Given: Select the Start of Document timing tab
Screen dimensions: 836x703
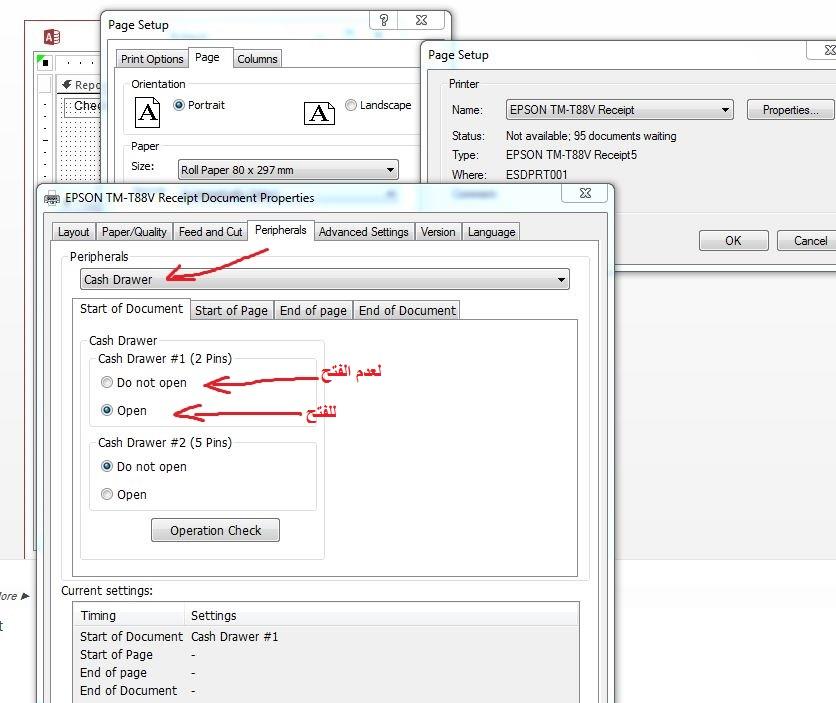Looking at the screenshot, I should 131,309.
